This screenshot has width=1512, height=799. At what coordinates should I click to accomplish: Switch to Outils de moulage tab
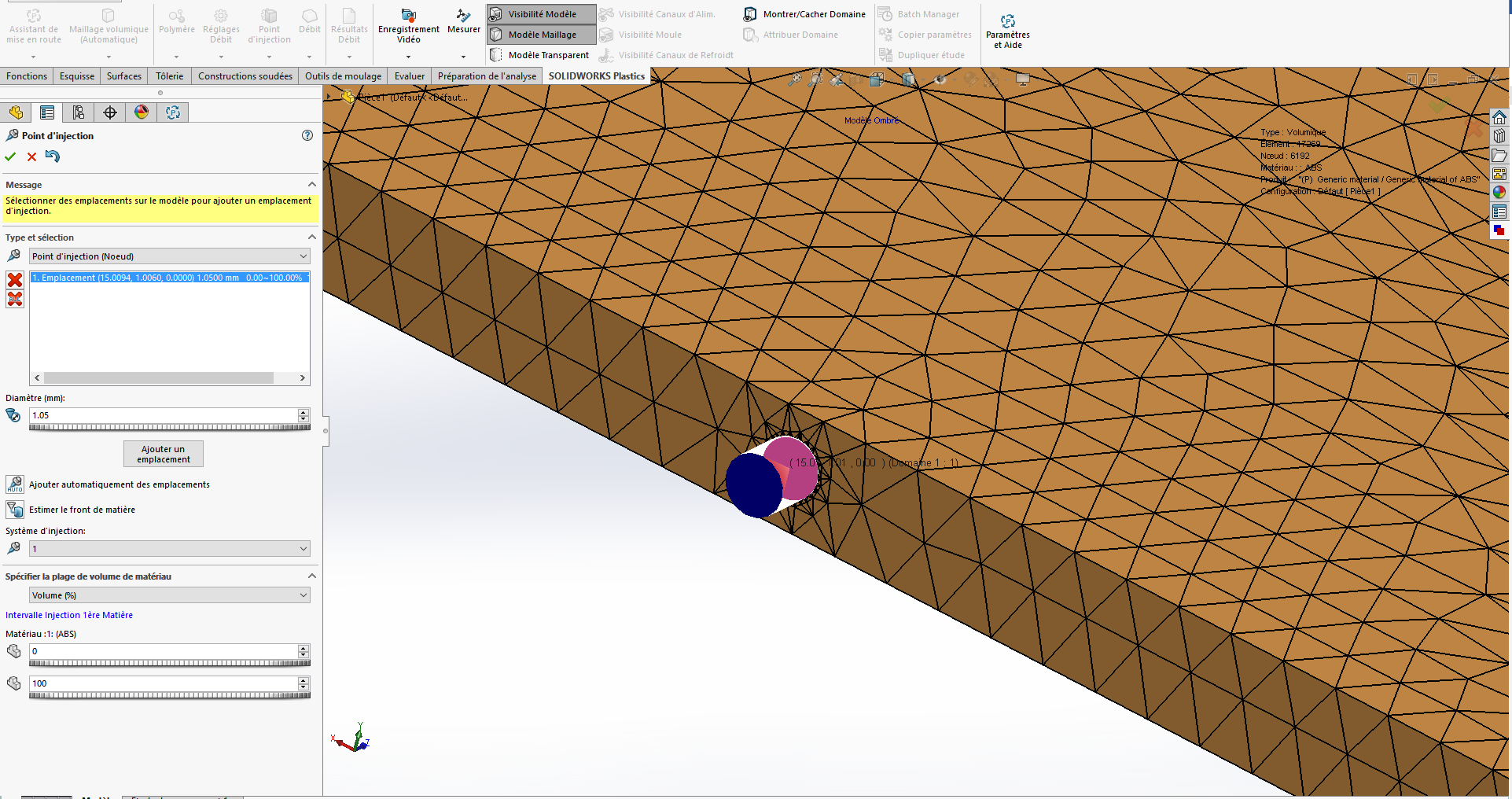tap(344, 76)
